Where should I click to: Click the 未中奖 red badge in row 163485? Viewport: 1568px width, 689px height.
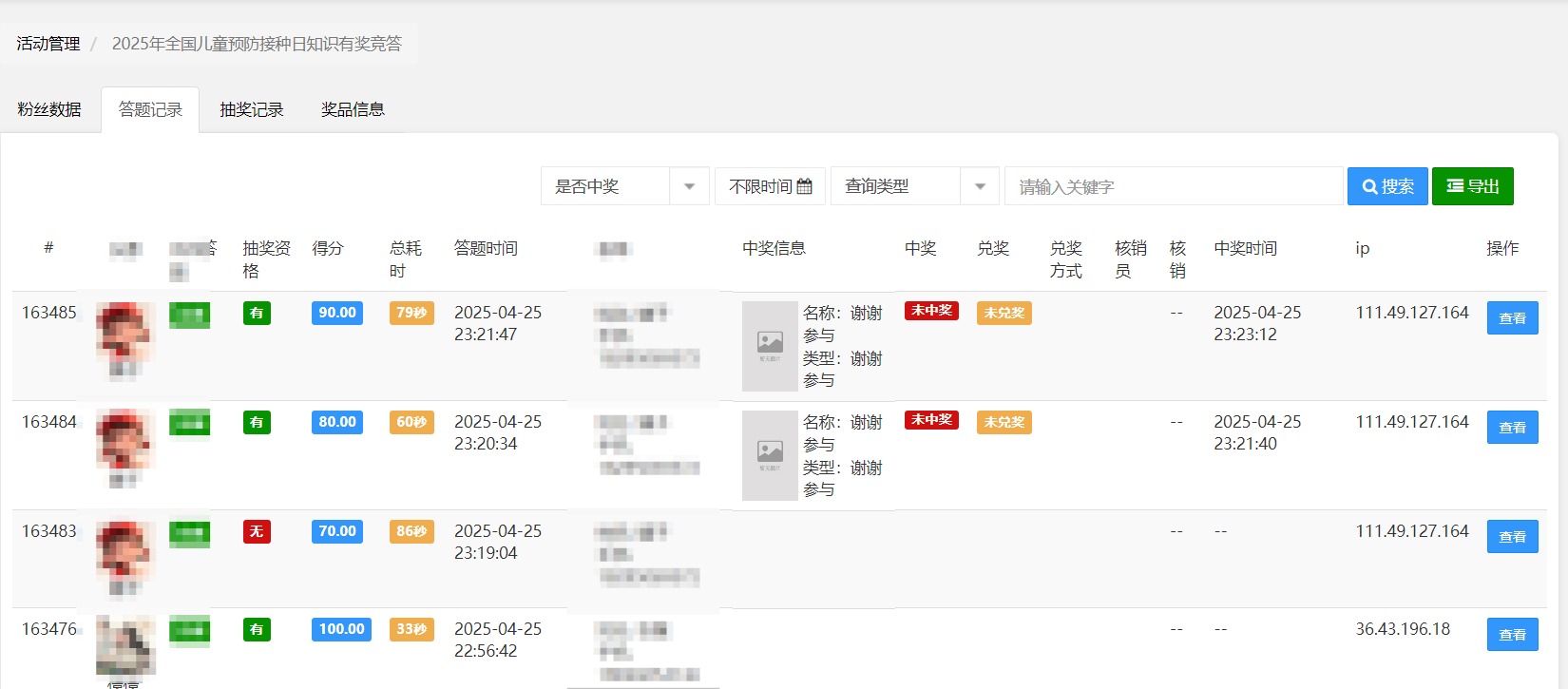931,311
